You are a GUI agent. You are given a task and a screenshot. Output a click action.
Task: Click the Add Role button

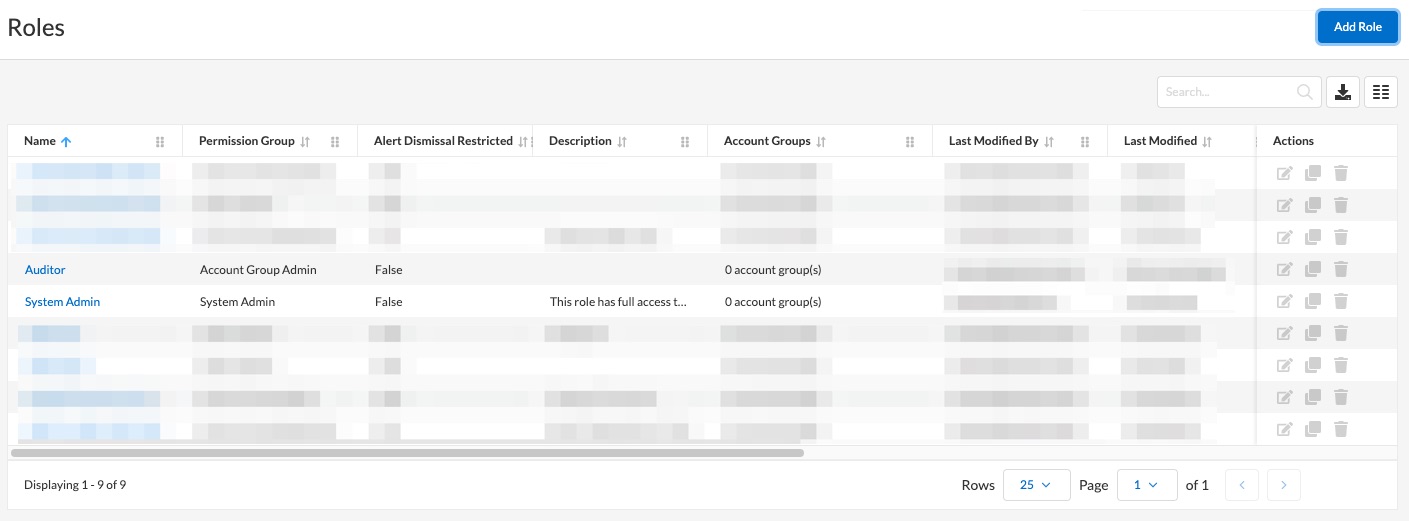[1357, 27]
